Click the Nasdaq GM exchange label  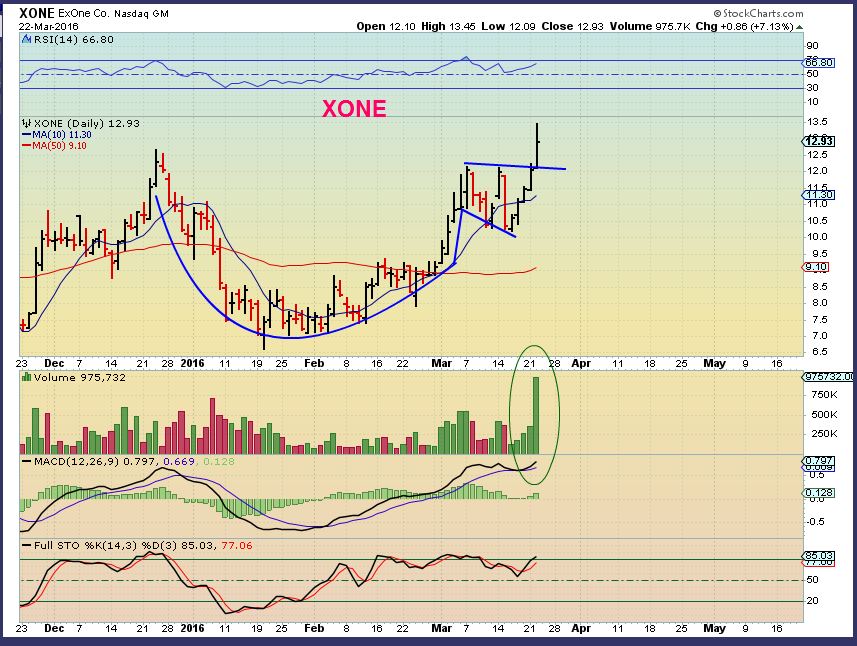[141, 14]
